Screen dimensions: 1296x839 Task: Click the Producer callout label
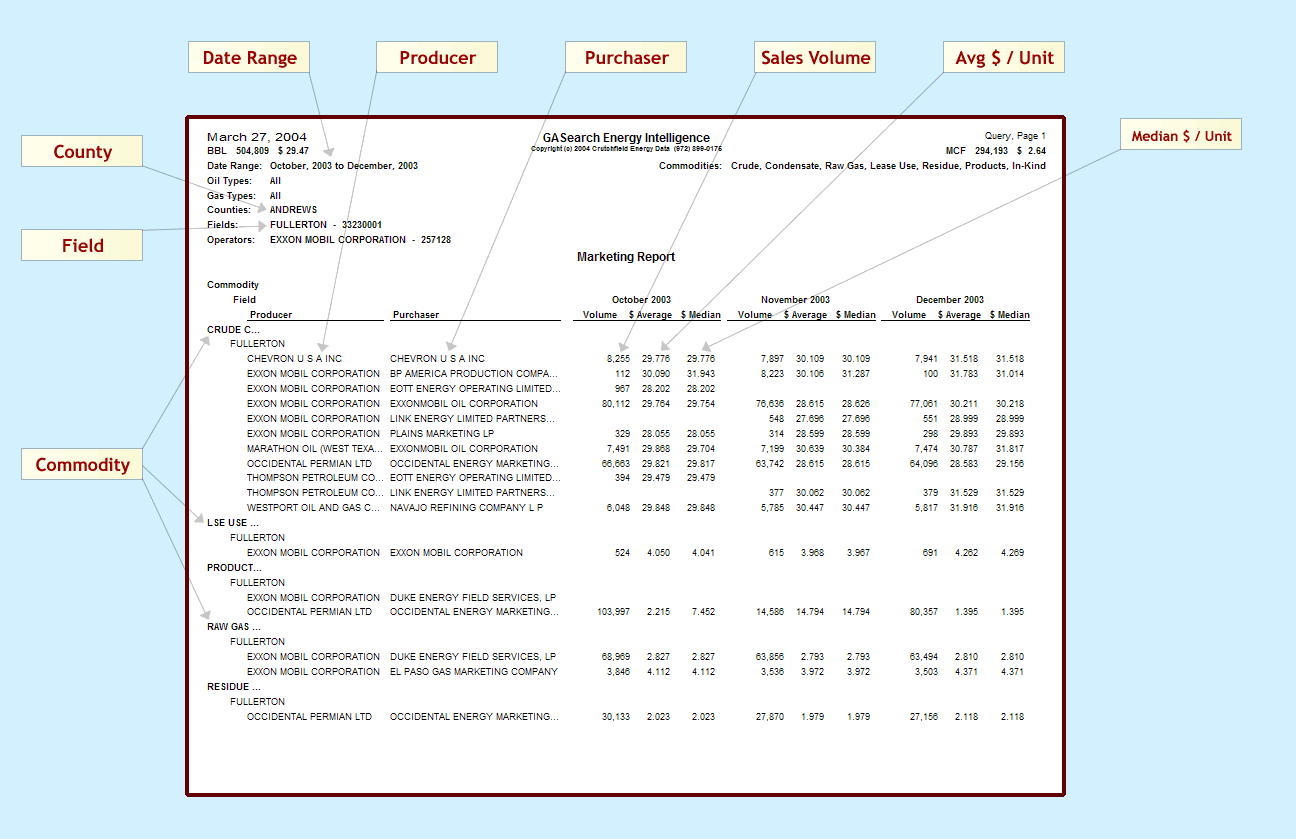(436, 57)
